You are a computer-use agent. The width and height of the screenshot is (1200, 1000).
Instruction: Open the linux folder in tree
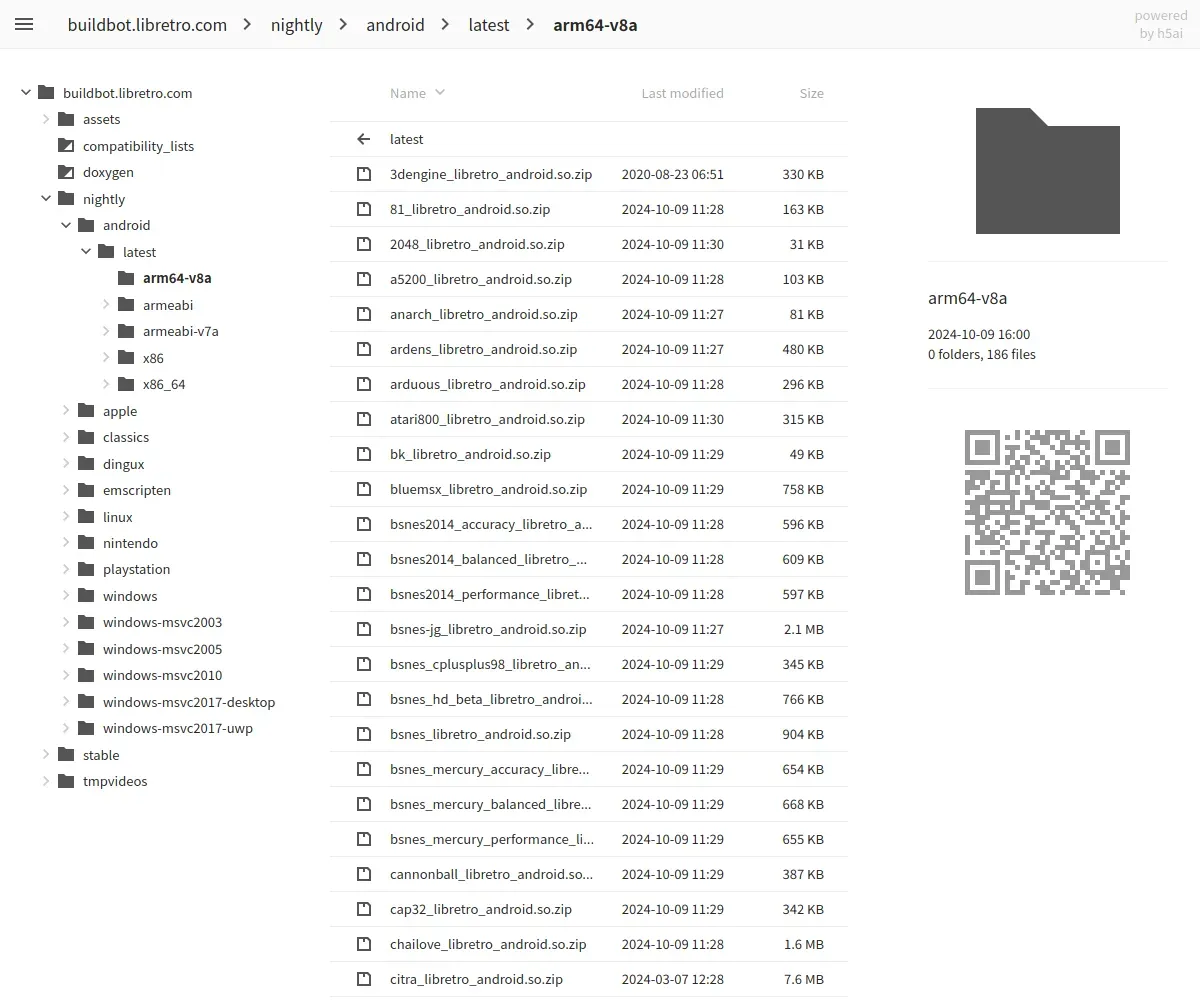click(x=118, y=517)
